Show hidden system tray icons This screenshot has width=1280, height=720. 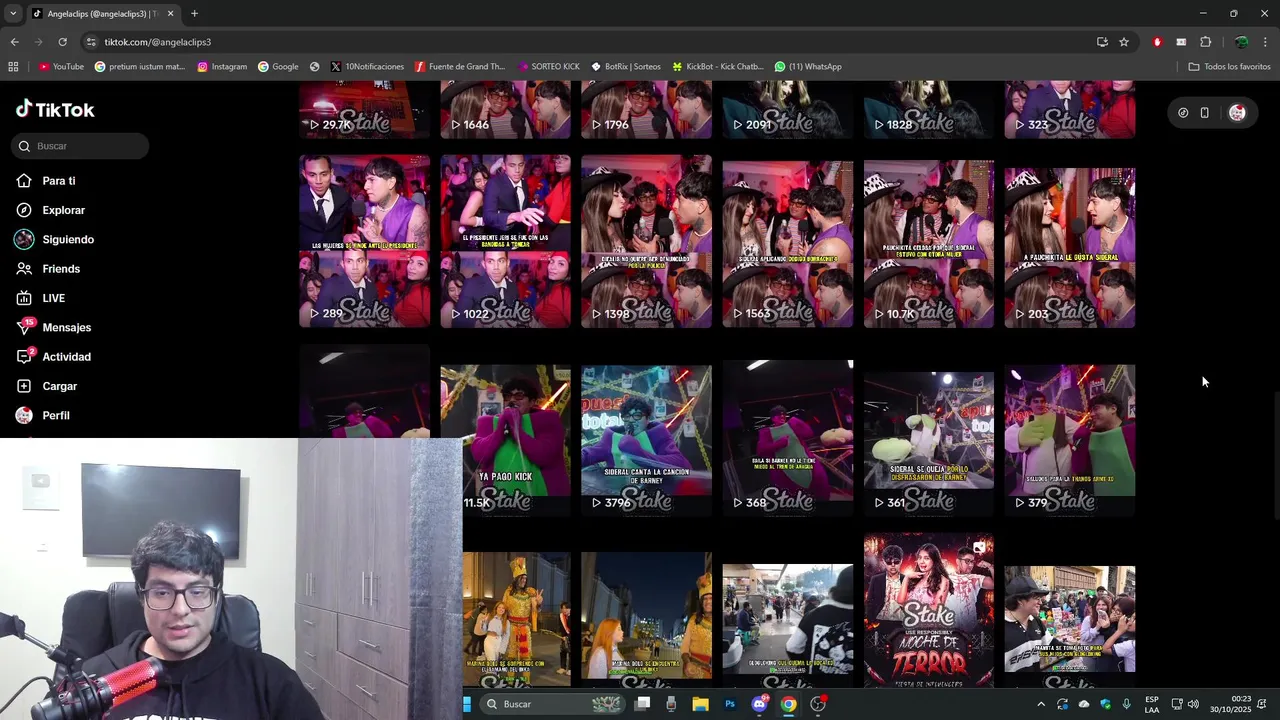pos(1041,704)
